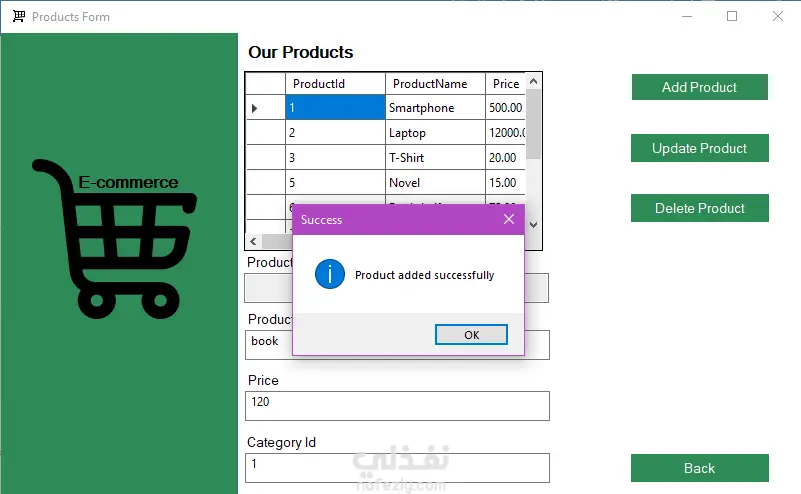
Task: Click the Add Product button
Action: click(x=699, y=87)
